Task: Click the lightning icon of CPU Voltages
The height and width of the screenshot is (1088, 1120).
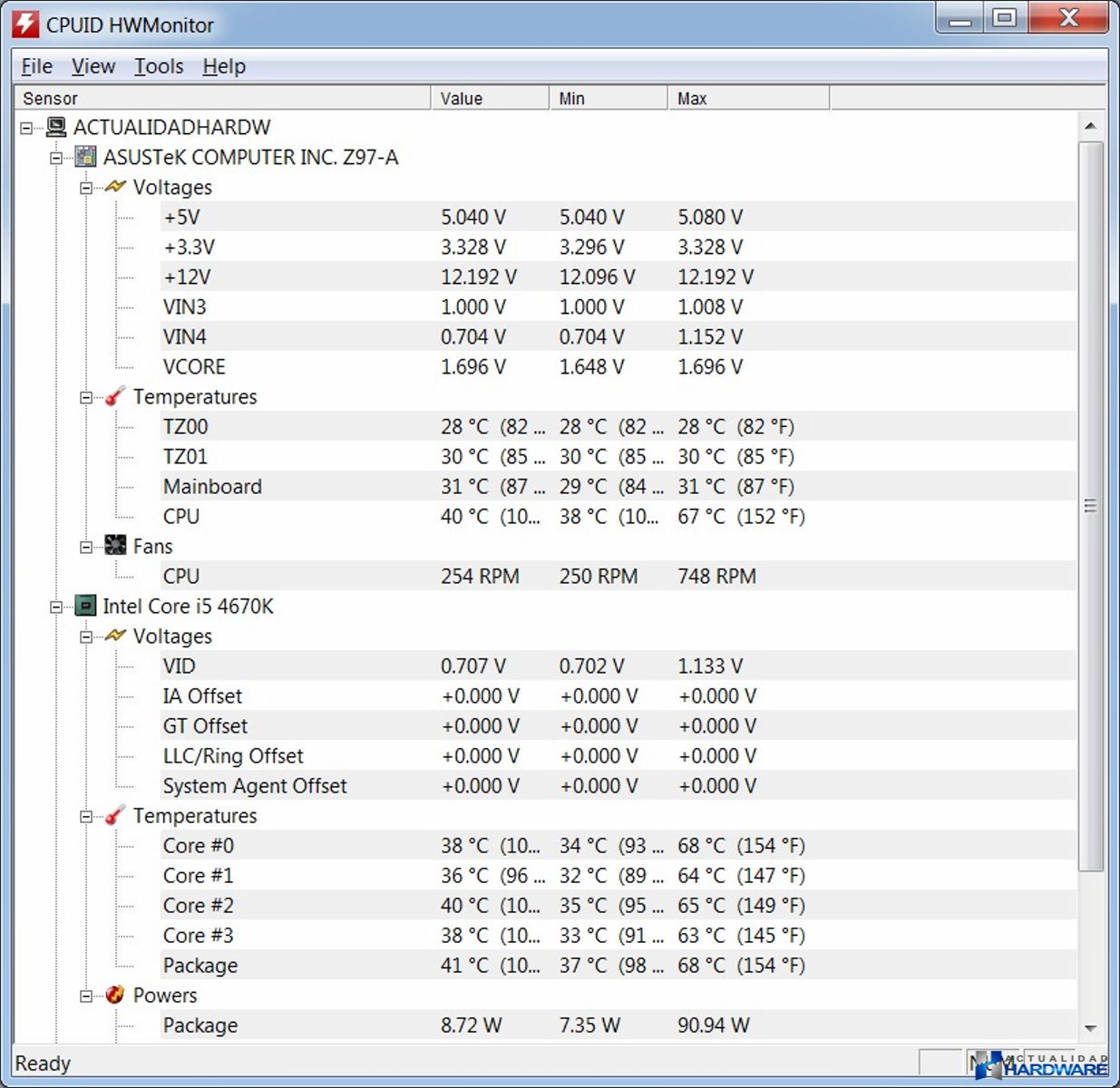Action: 115,636
